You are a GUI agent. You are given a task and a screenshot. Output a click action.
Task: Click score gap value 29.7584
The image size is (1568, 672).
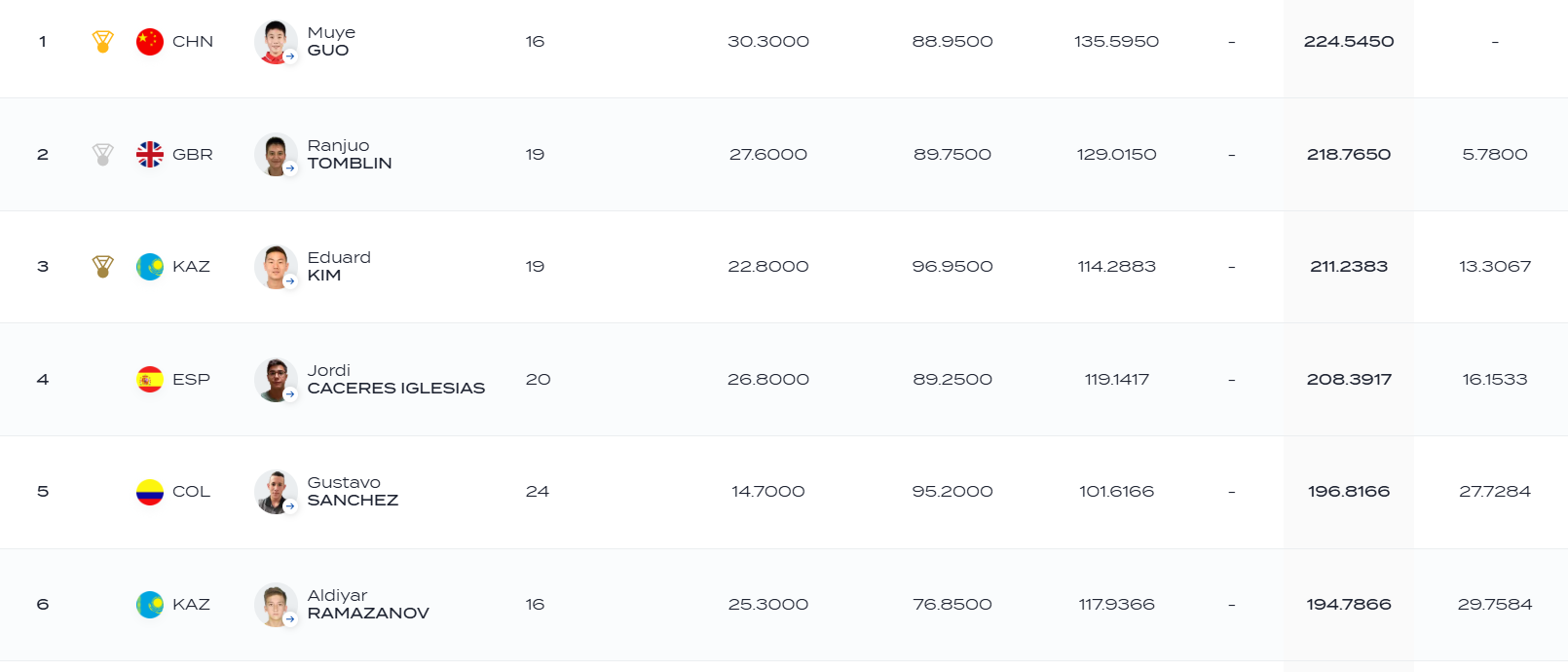click(1495, 605)
